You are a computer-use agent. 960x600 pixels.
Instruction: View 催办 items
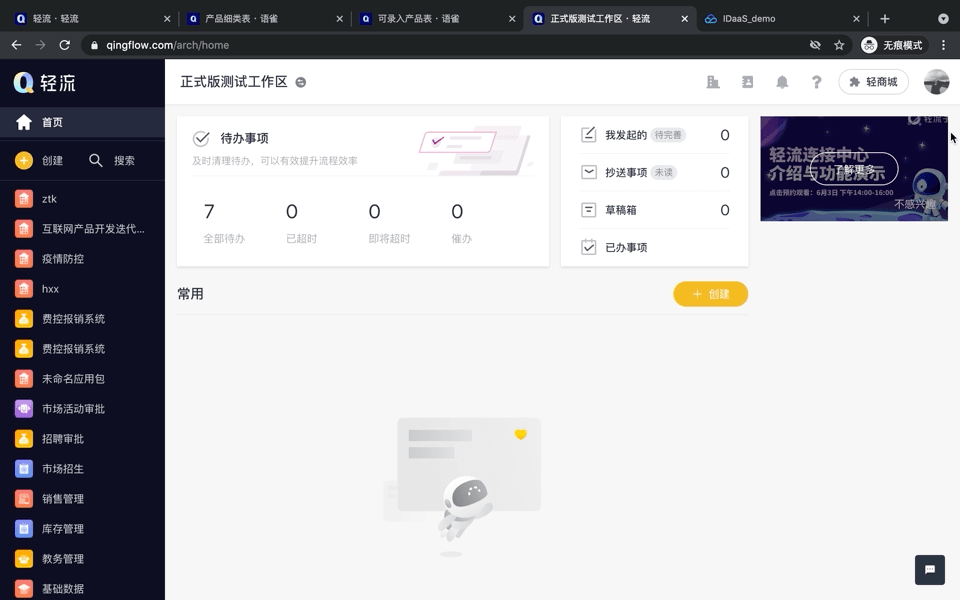tap(461, 223)
